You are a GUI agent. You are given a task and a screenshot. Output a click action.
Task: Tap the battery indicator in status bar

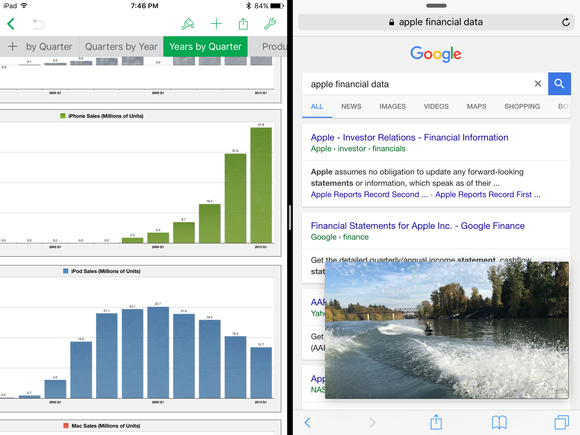coord(277,6)
